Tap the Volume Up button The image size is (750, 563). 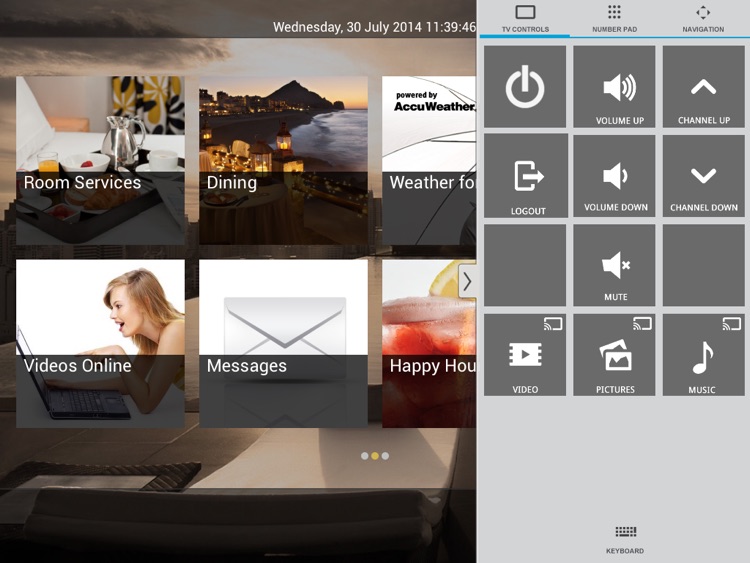click(614, 87)
